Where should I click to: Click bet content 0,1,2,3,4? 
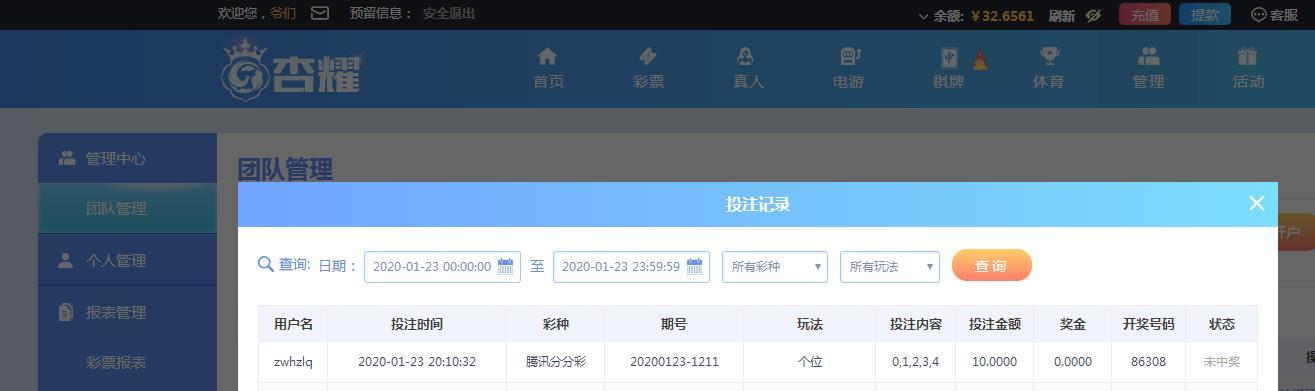(916, 362)
